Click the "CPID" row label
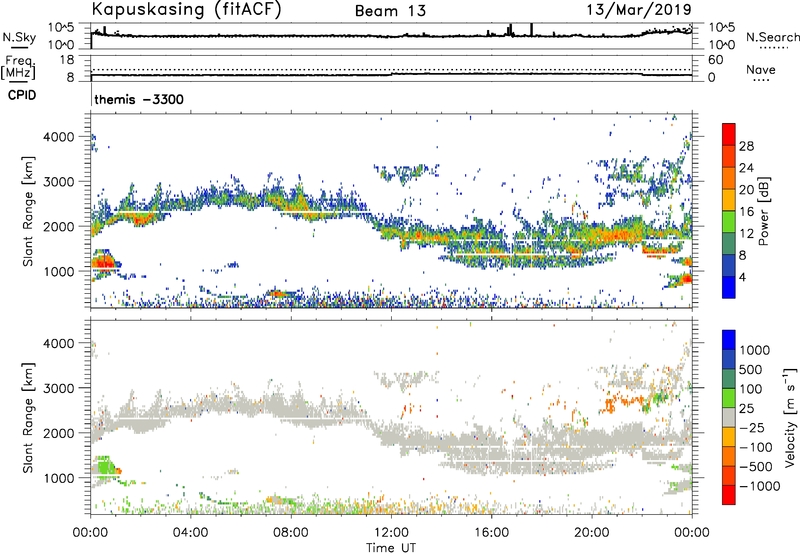 tap(22, 95)
